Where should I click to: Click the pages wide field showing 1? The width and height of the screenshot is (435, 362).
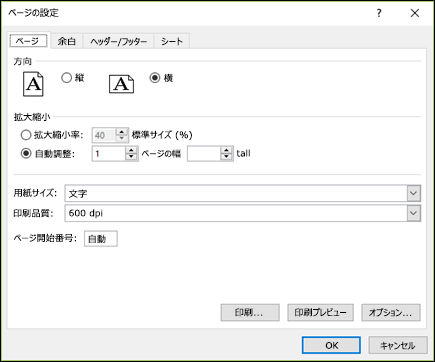pos(109,154)
